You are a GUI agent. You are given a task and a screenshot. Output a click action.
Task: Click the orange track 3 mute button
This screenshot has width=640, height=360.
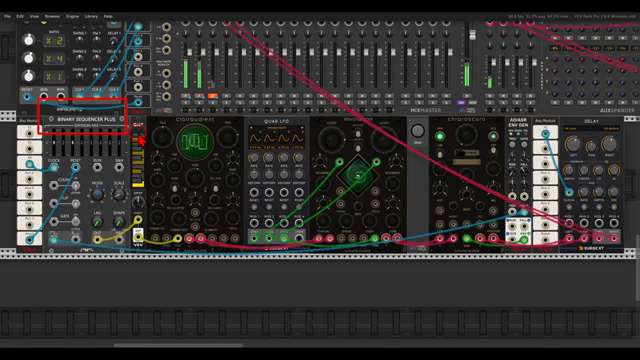(213, 96)
